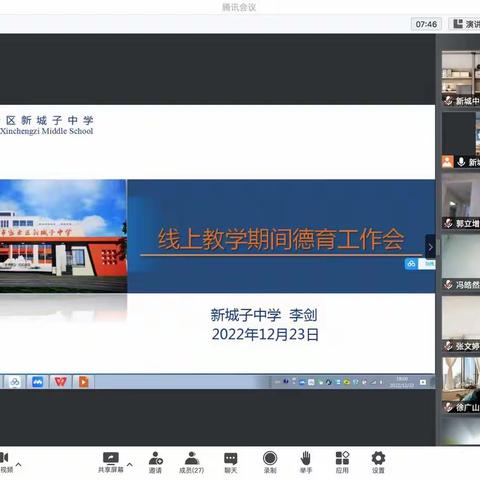This screenshot has height=480, width=480.
Task: Click the muted mic icon beside 新城中
Action: coord(448,101)
